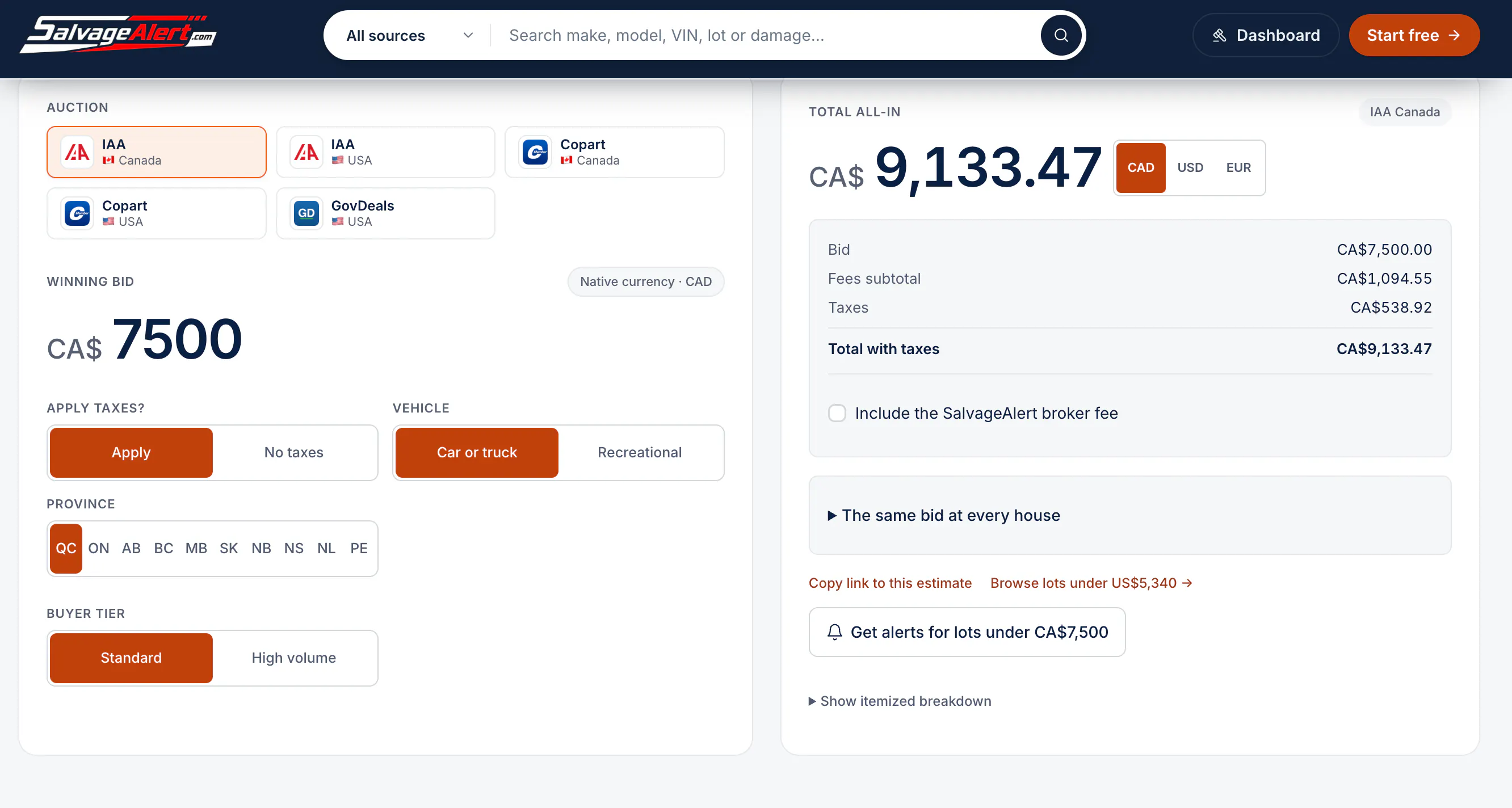Screen dimensions: 1512x808
Task: Select AB province
Action: (131, 548)
